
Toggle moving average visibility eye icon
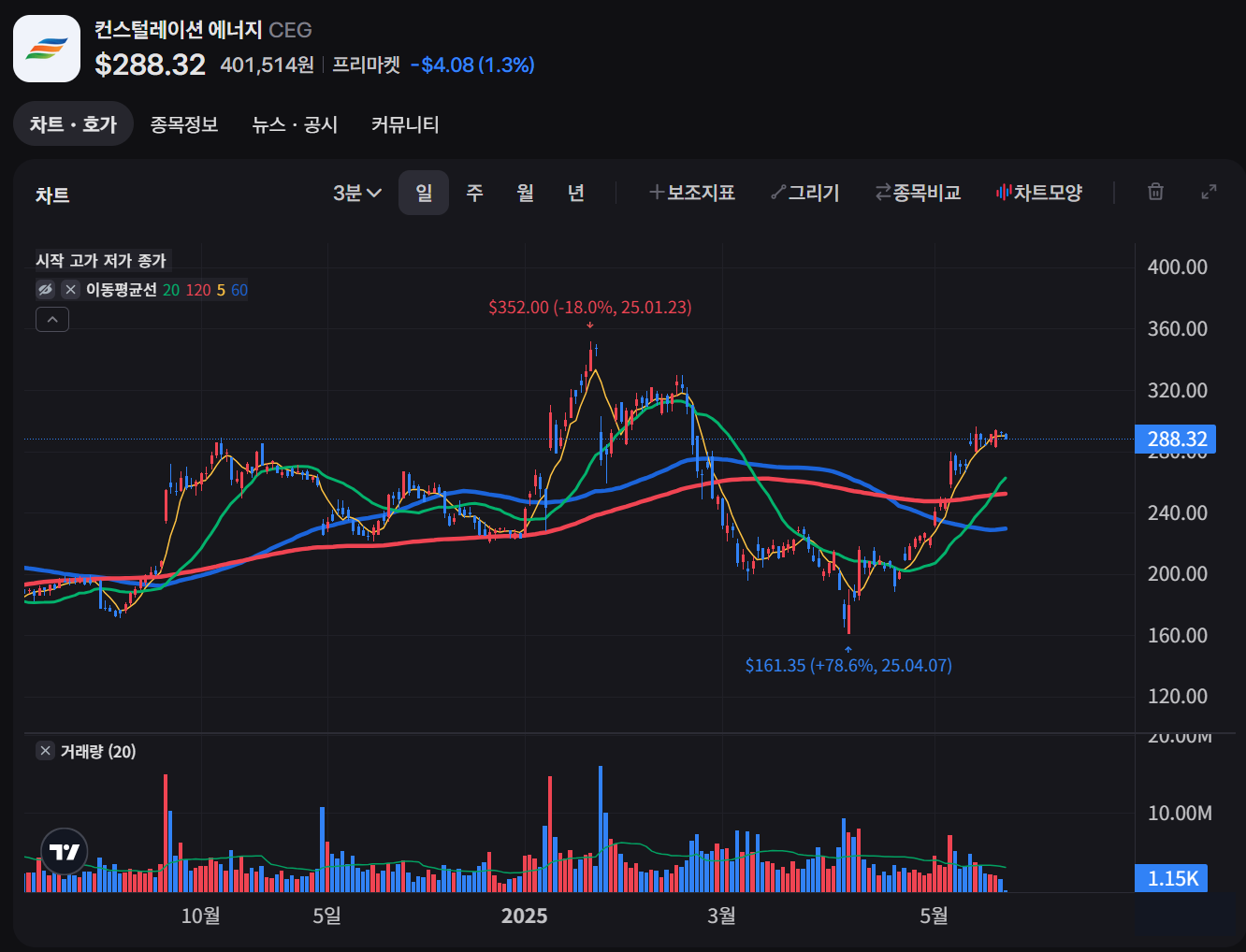[x=46, y=290]
